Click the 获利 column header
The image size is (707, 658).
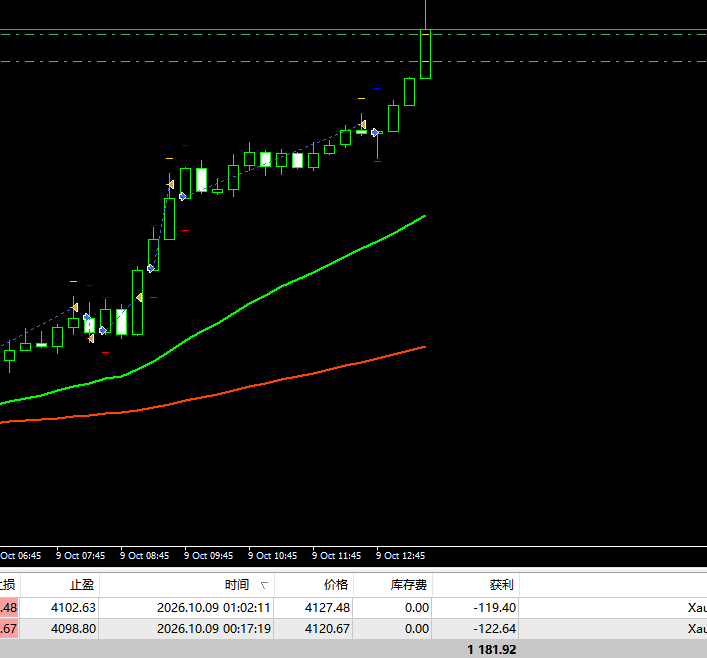pyautogui.click(x=476, y=585)
